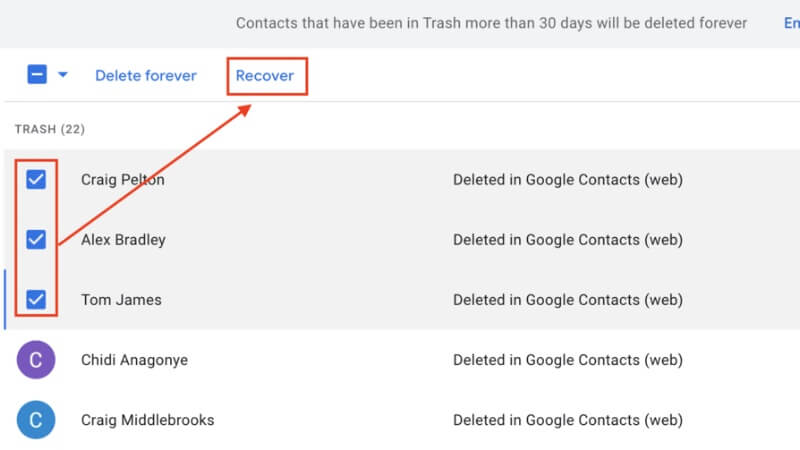Click Delete forever

(146, 76)
